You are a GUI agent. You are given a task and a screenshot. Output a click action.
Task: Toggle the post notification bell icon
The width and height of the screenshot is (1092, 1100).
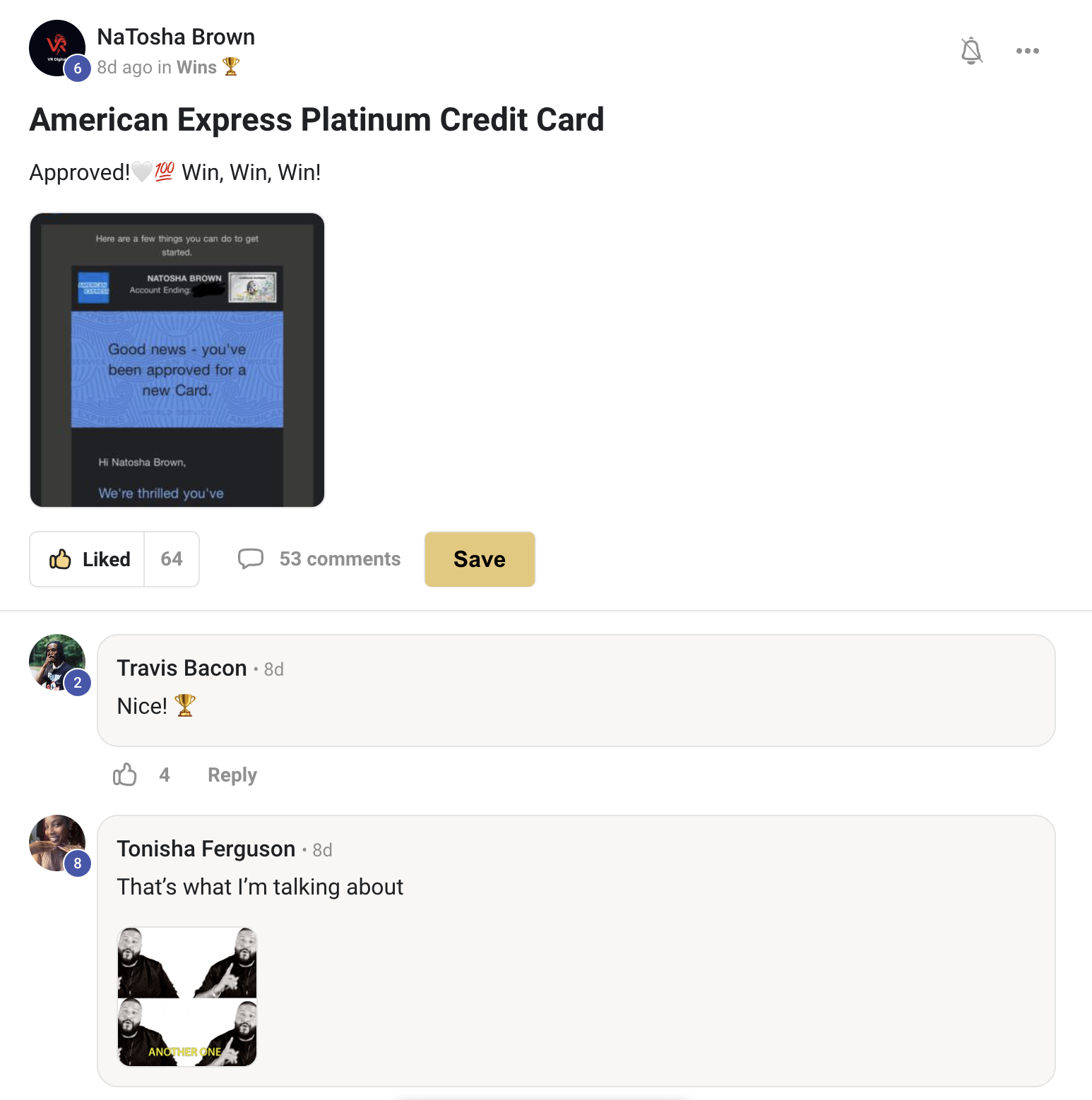(x=971, y=51)
